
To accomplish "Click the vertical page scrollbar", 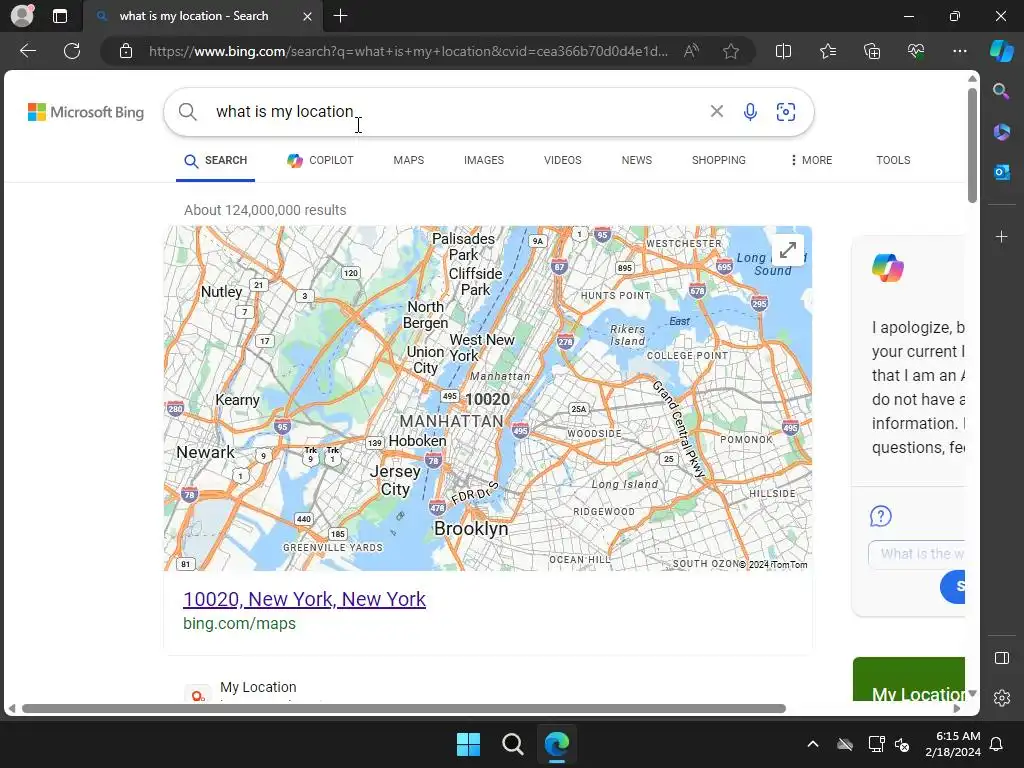I will point(972,146).
